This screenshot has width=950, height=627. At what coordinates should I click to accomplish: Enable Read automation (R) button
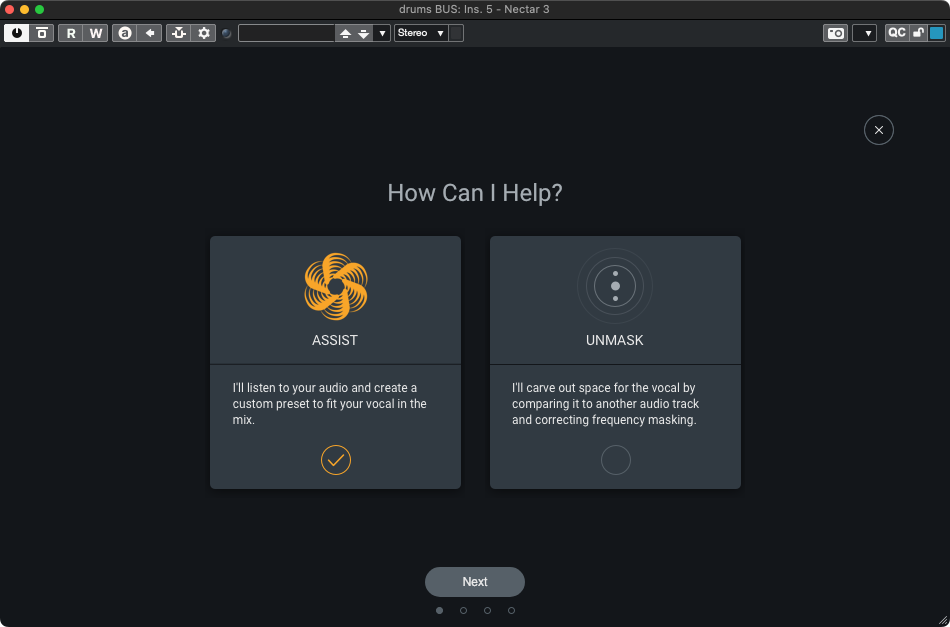click(71, 33)
